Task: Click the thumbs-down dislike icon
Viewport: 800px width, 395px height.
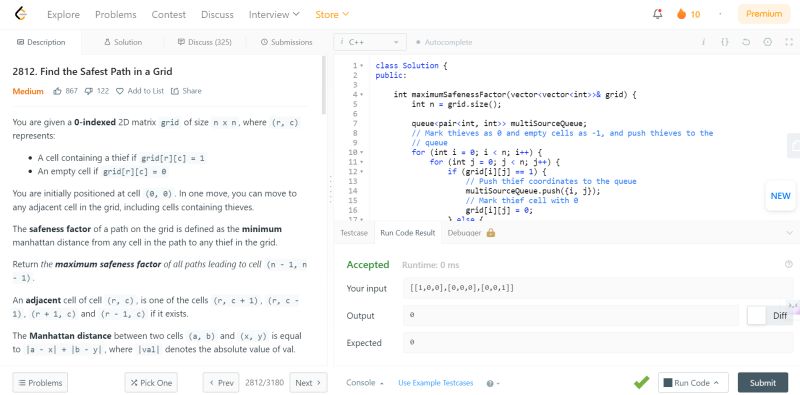Action: (x=89, y=91)
